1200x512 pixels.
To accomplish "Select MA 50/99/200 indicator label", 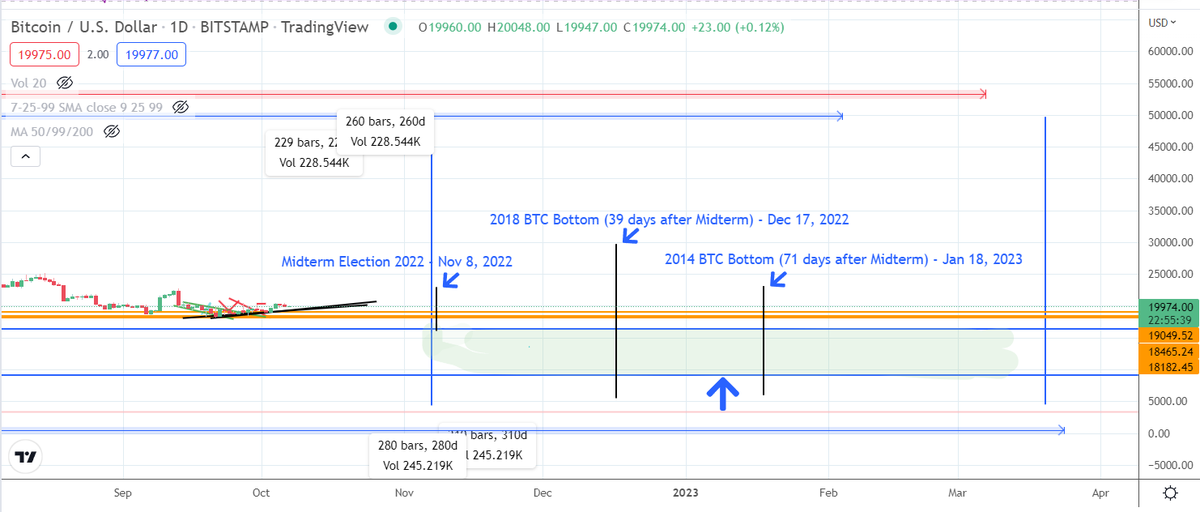I will (54, 131).
